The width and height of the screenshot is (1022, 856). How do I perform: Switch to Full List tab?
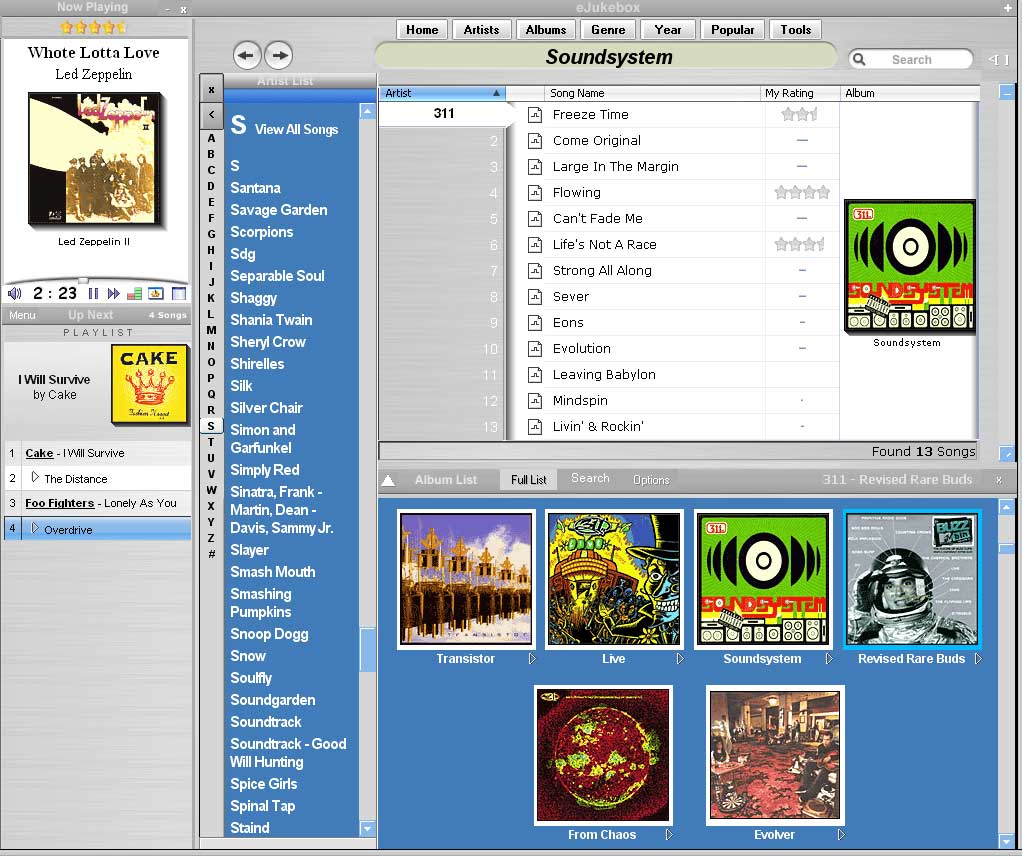(x=529, y=480)
